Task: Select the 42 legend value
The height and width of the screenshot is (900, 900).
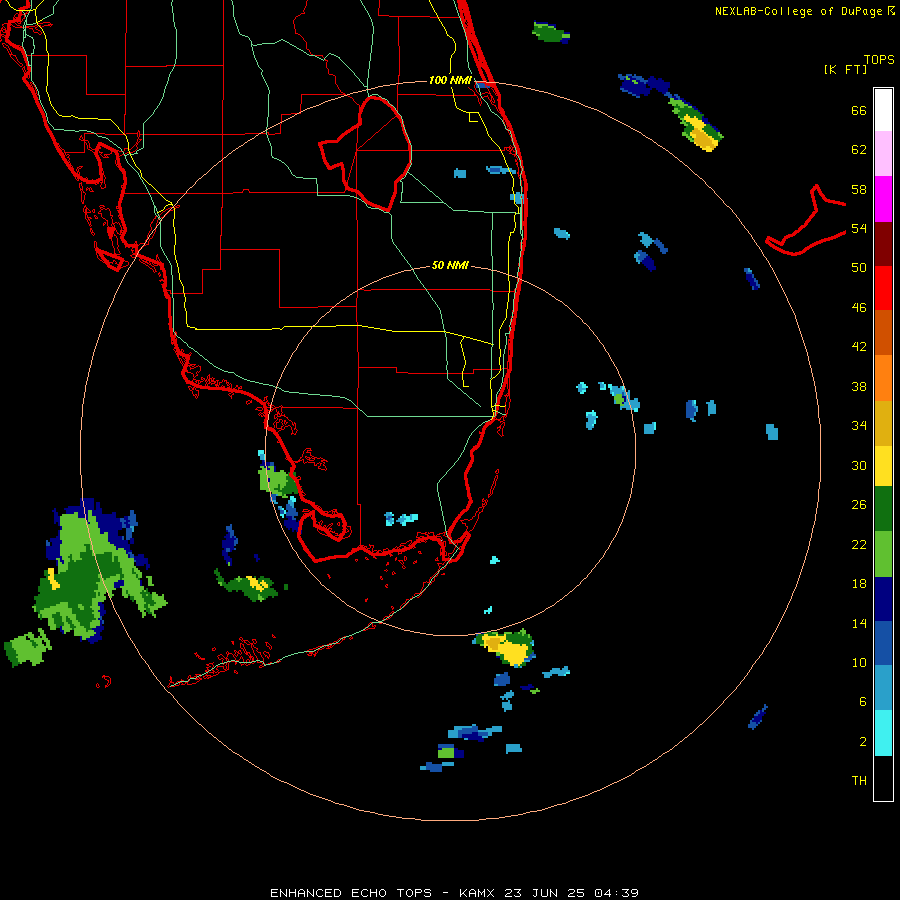Action: (x=859, y=347)
